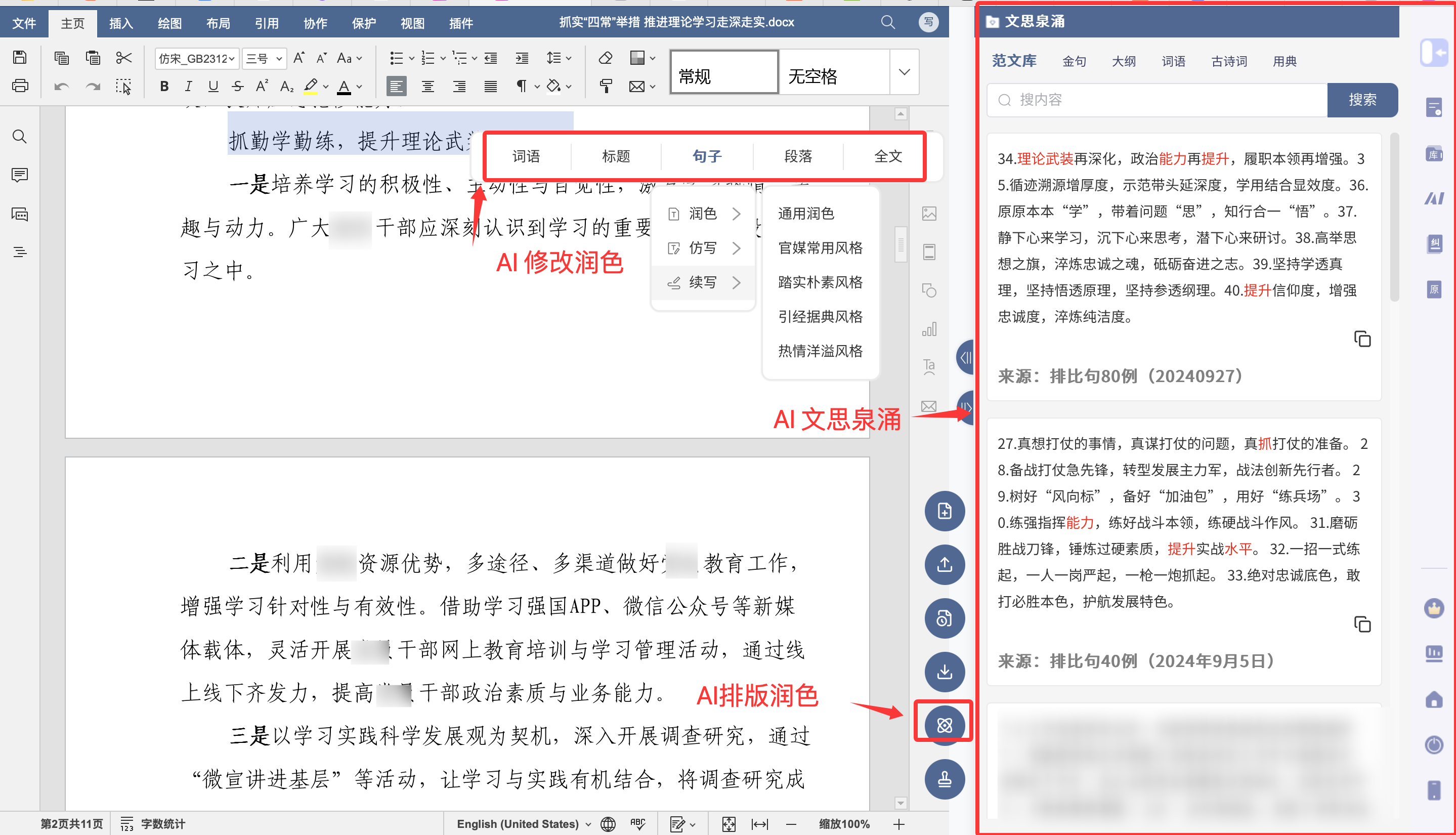1456x835 pixels.
Task: Click the Undo arrow icon
Action: [x=61, y=87]
